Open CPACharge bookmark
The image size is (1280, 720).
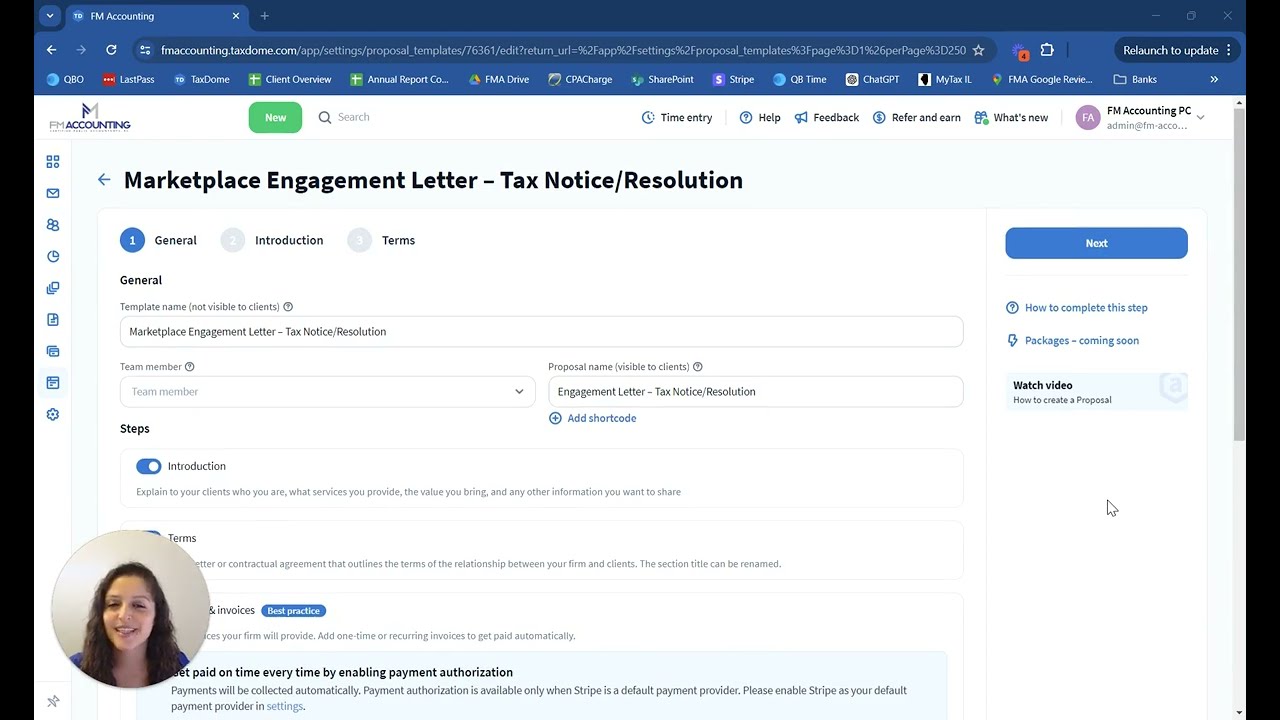pos(580,79)
